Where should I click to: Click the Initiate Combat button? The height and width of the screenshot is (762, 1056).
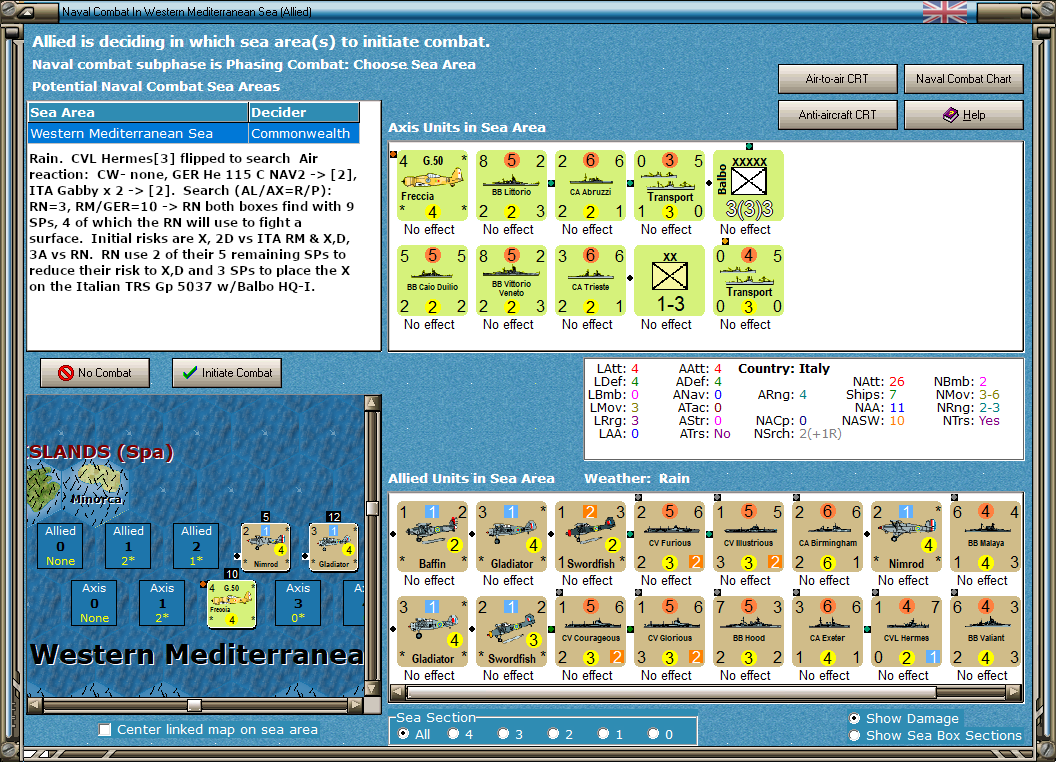[x=227, y=373]
